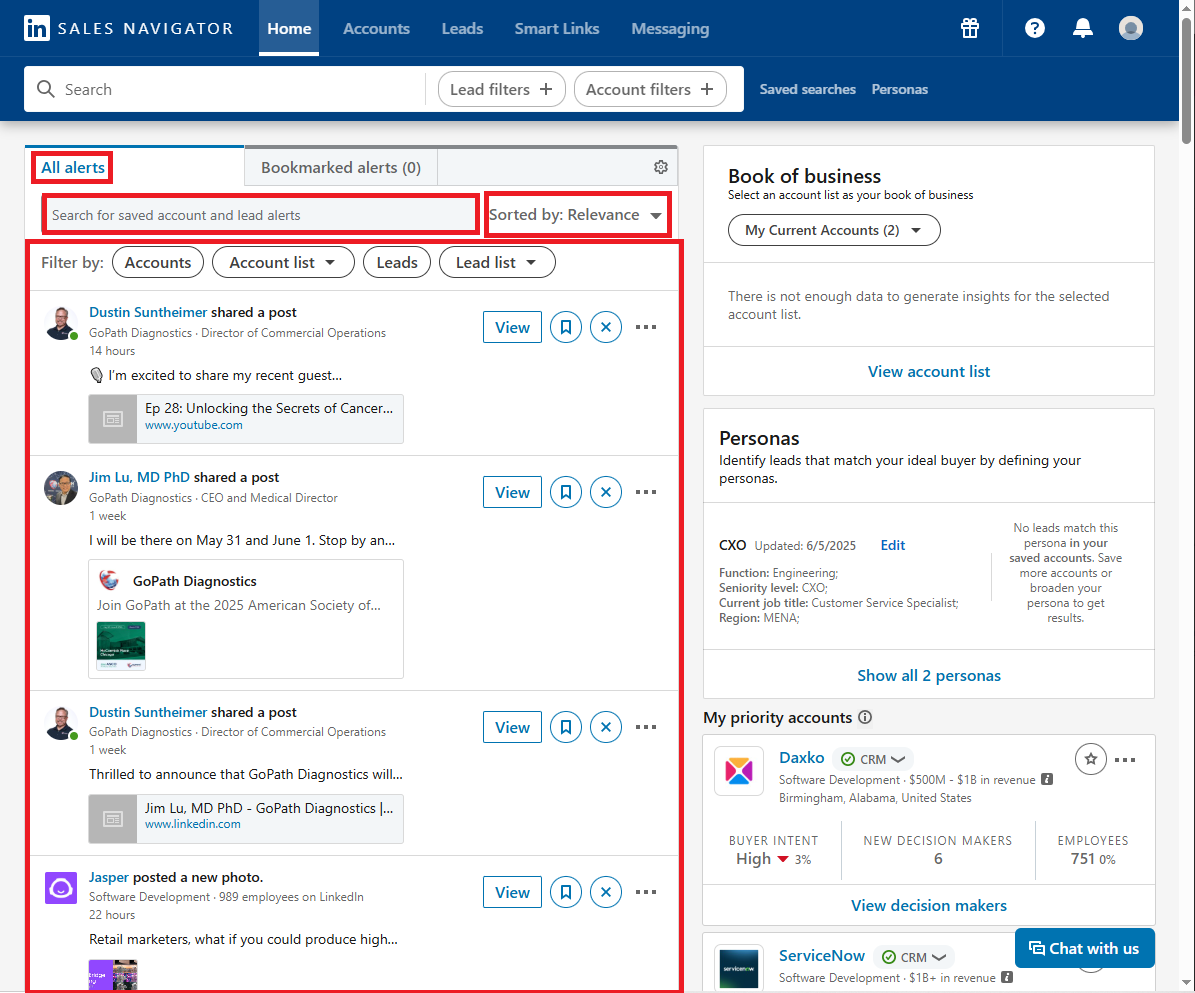
Task: Bookmark Jim Lu's shared post alert
Action: click(565, 492)
